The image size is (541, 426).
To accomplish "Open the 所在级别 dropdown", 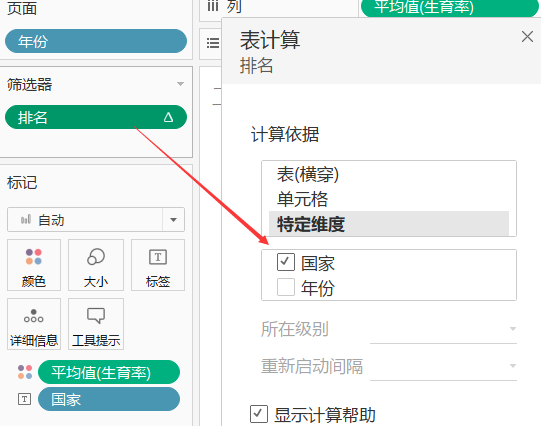I will (x=443, y=329).
